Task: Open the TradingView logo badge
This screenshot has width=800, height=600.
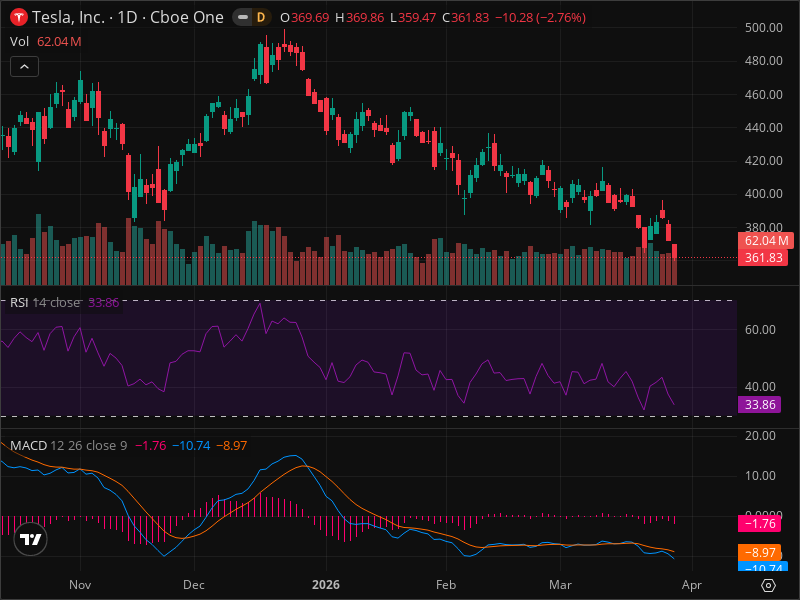Action: 31,539
